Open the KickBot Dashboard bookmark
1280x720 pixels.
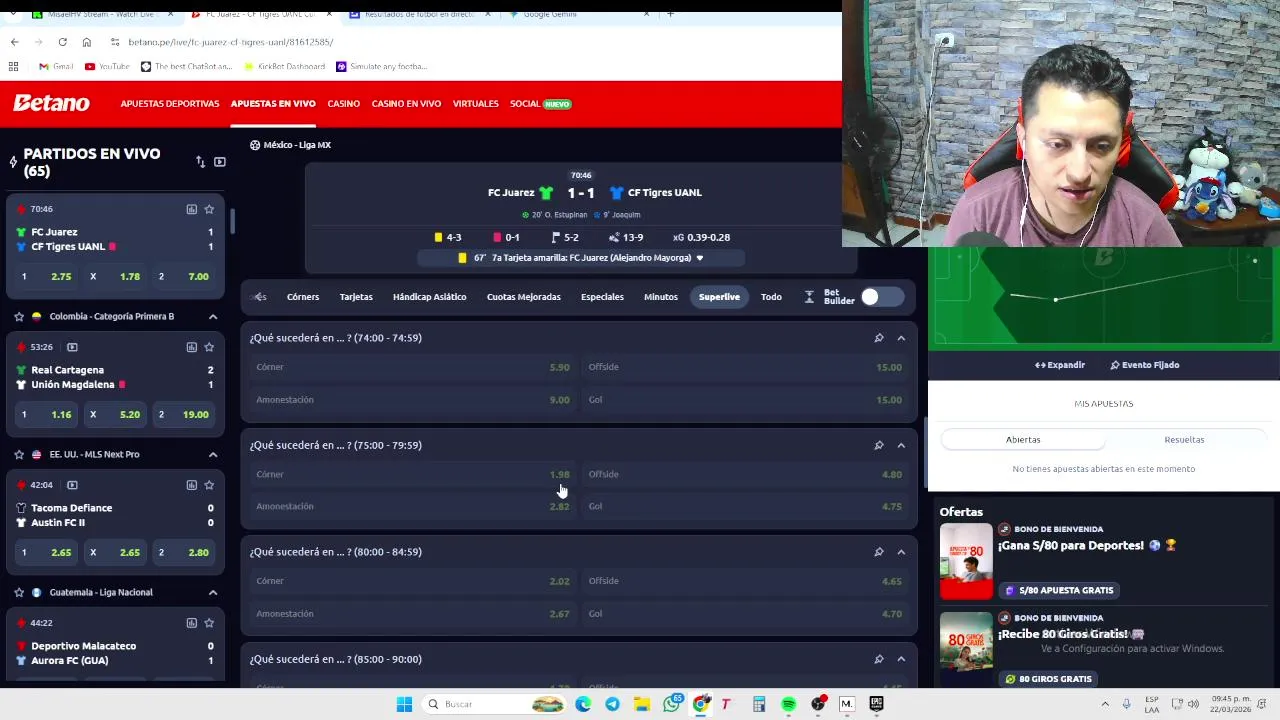coord(285,66)
